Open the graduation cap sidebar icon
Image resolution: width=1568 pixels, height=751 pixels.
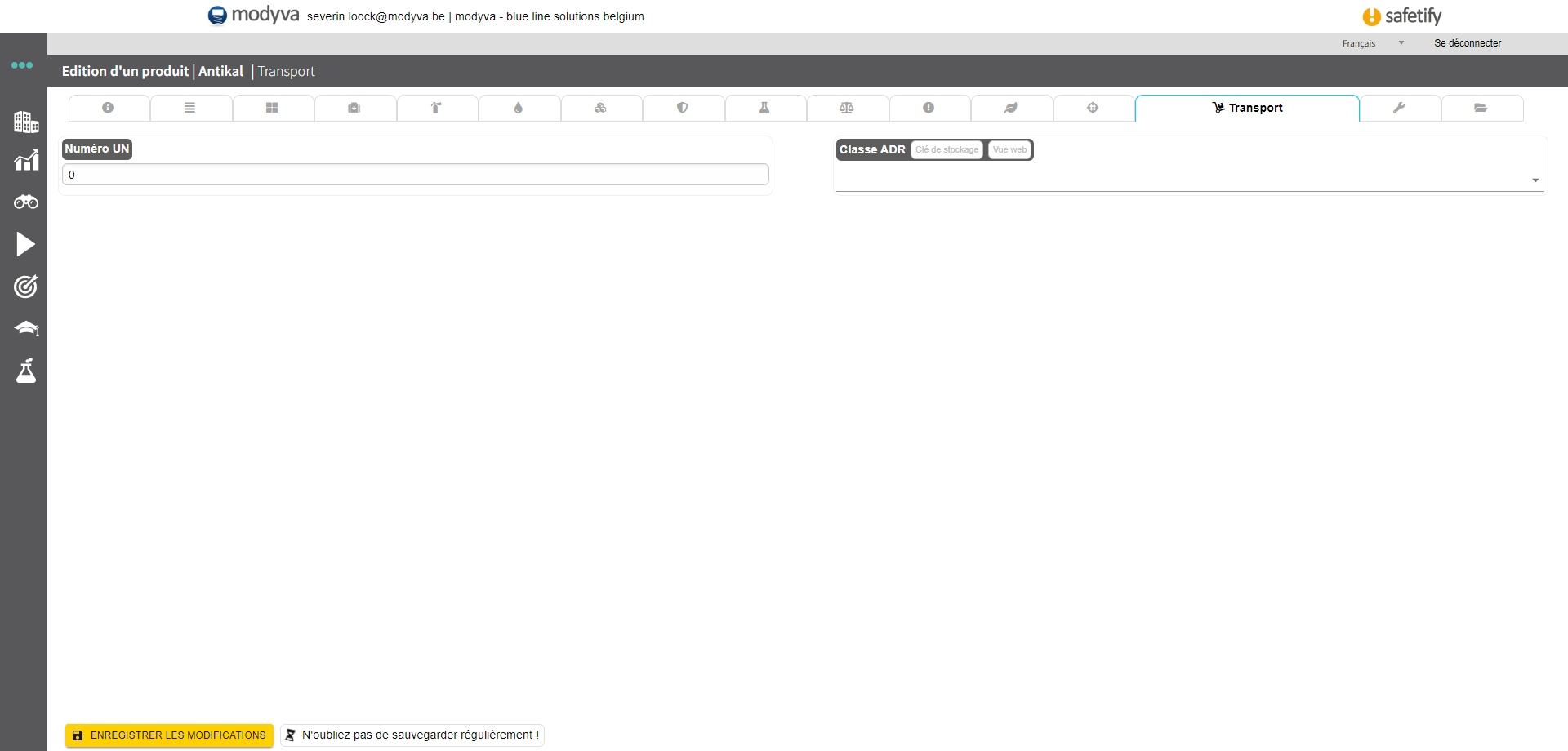tap(26, 328)
